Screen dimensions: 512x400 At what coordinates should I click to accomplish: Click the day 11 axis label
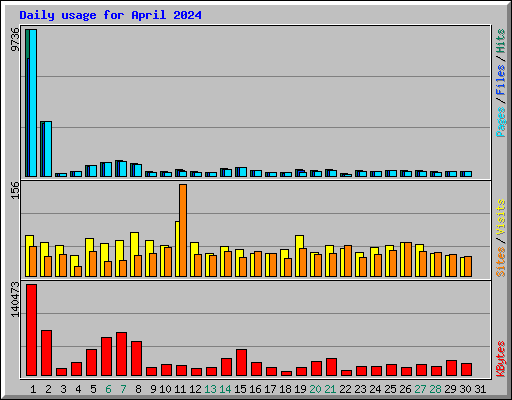tap(180, 389)
